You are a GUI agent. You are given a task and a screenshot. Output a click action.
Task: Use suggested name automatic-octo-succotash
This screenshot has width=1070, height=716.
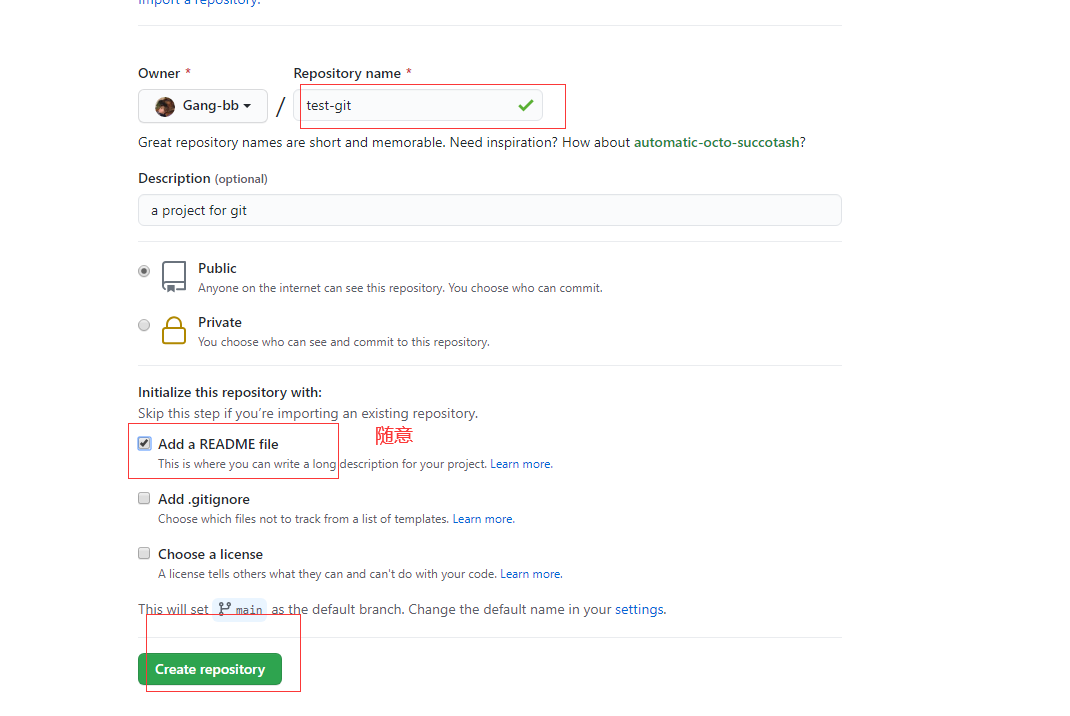(717, 143)
